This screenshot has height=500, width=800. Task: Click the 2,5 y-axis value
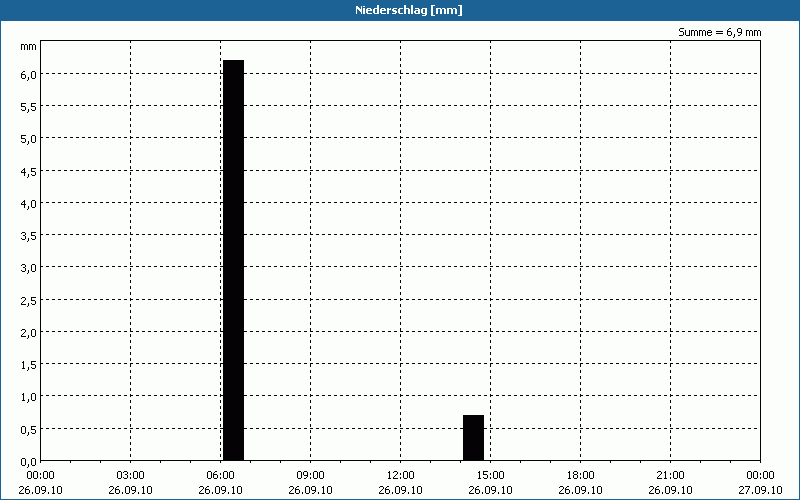click(x=28, y=301)
